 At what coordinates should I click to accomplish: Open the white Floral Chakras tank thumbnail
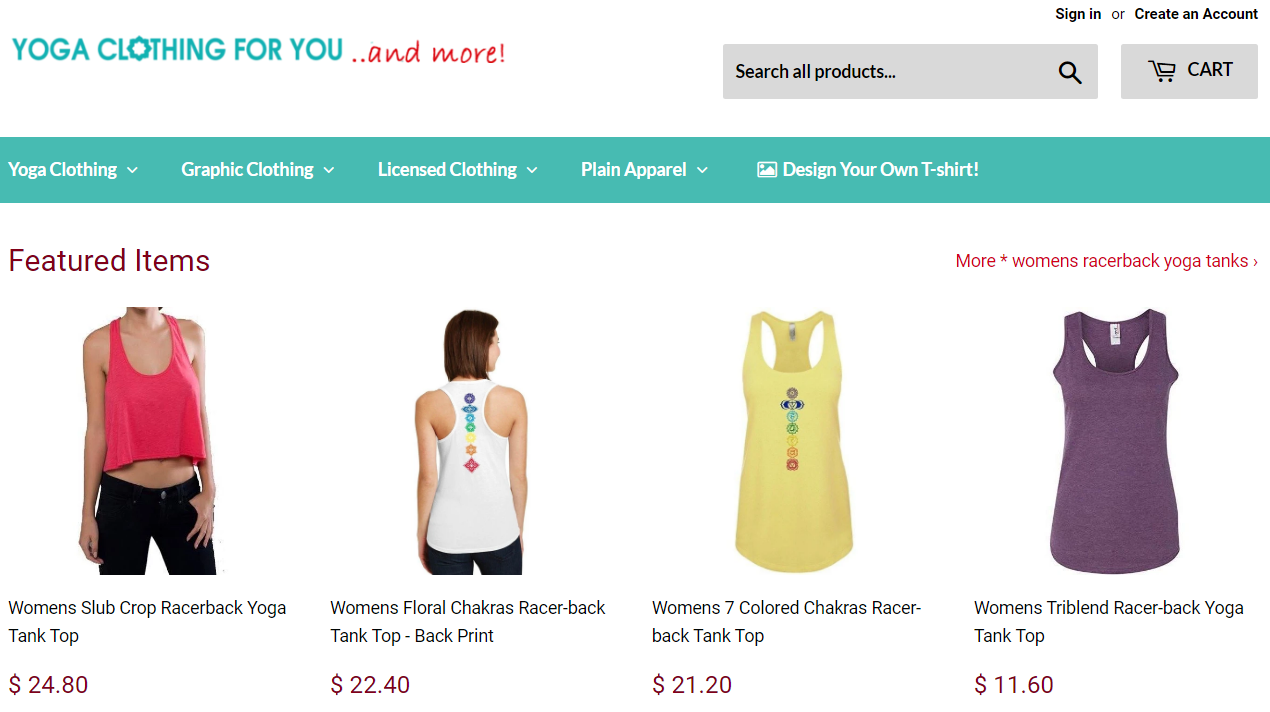tap(470, 440)
